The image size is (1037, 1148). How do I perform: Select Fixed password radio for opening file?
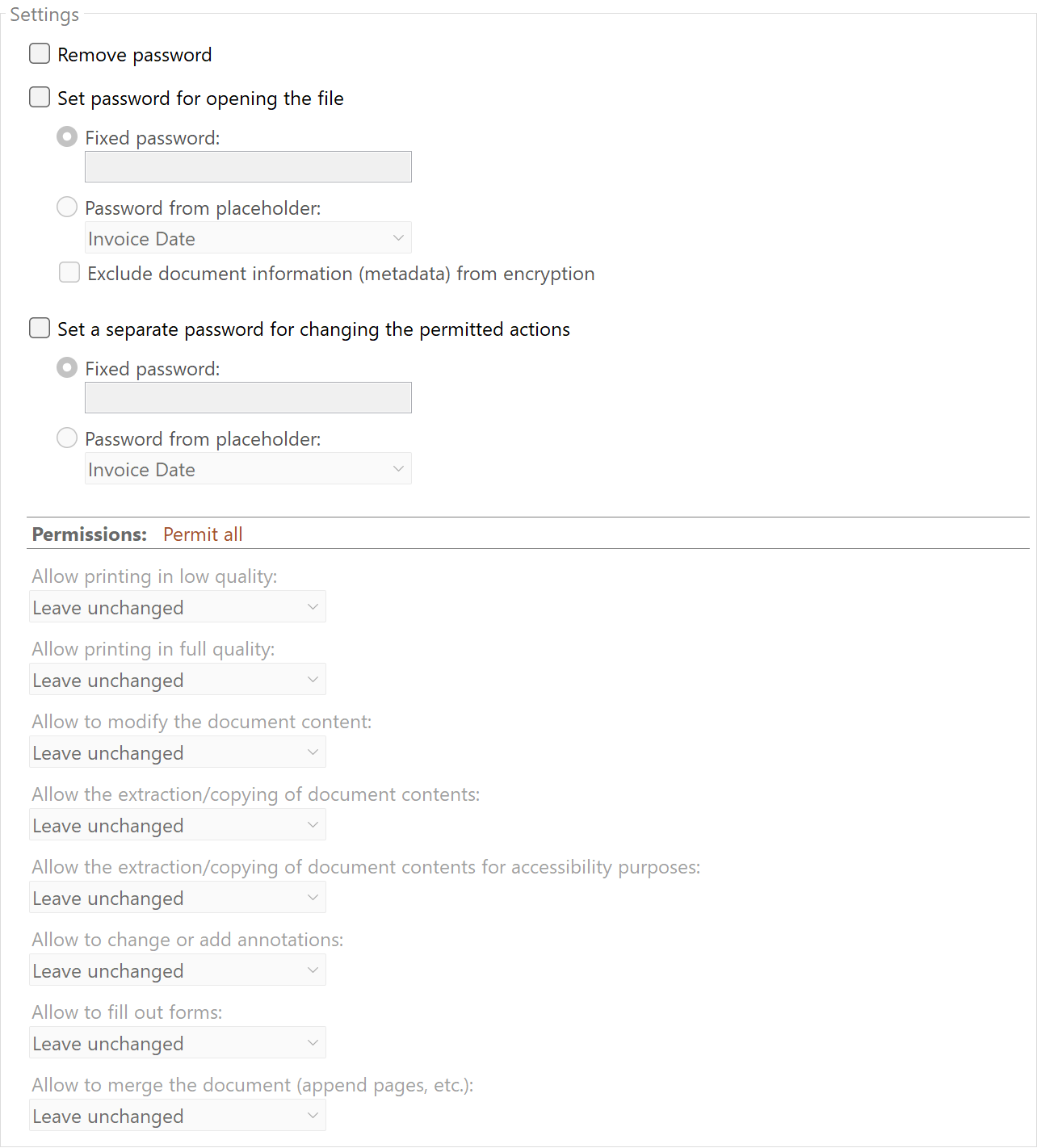(x=67, y=137)
